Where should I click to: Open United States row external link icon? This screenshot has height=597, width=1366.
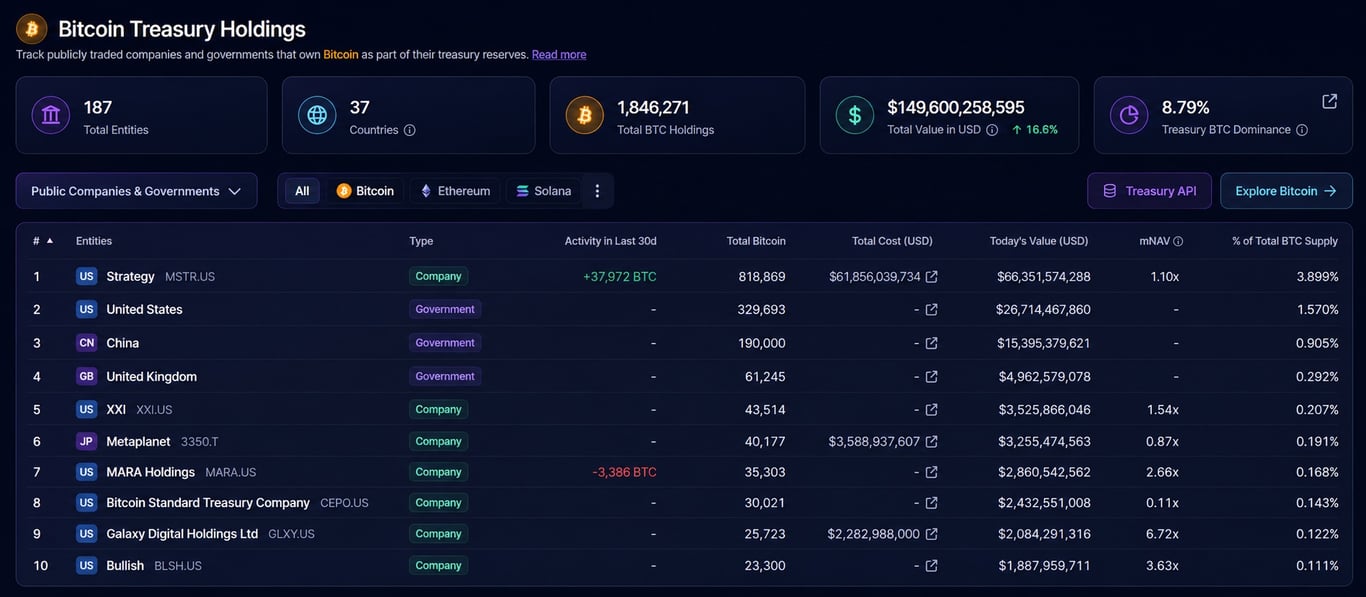click(931, 310)
